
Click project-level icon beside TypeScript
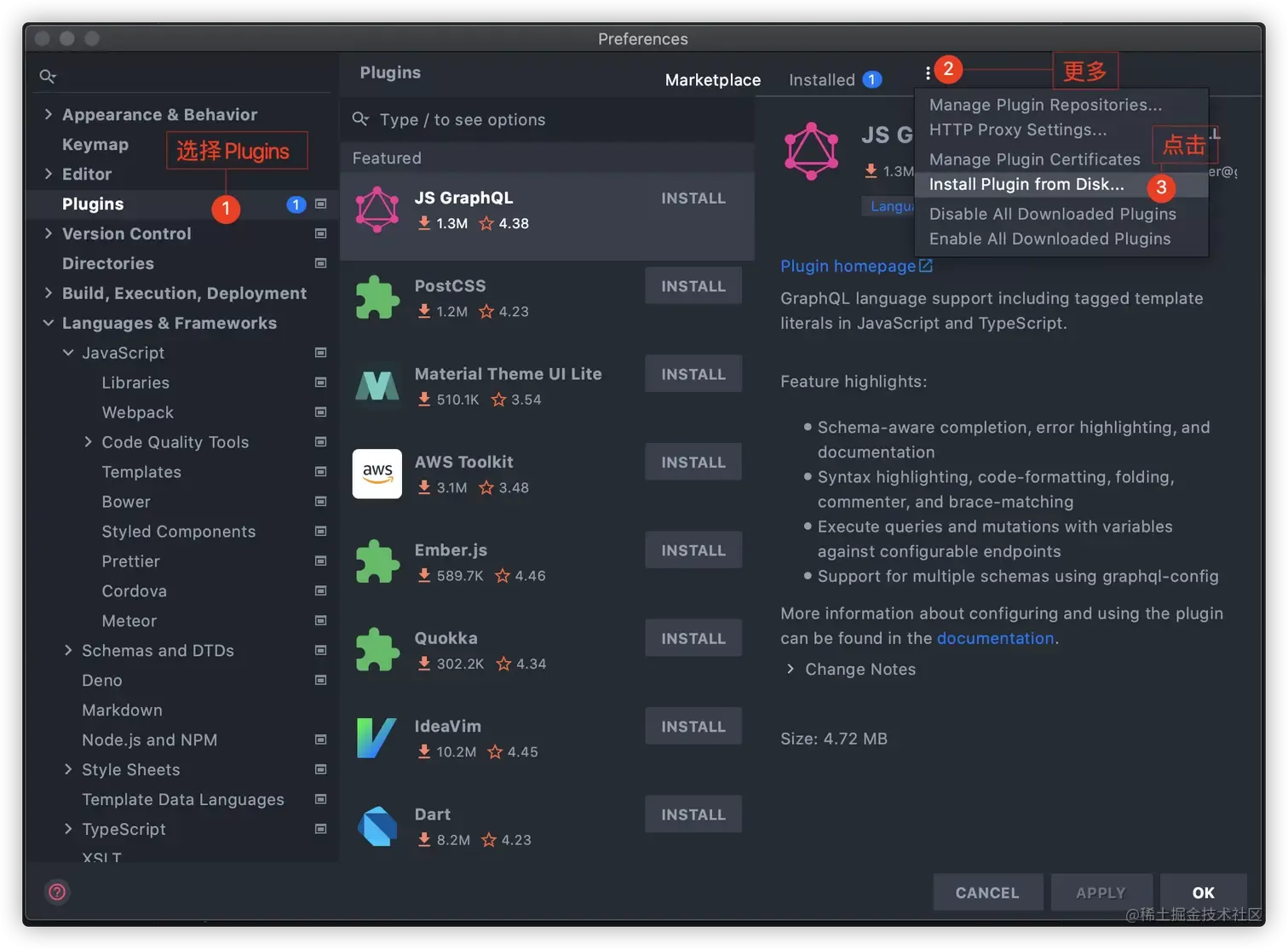coord(320,829)
